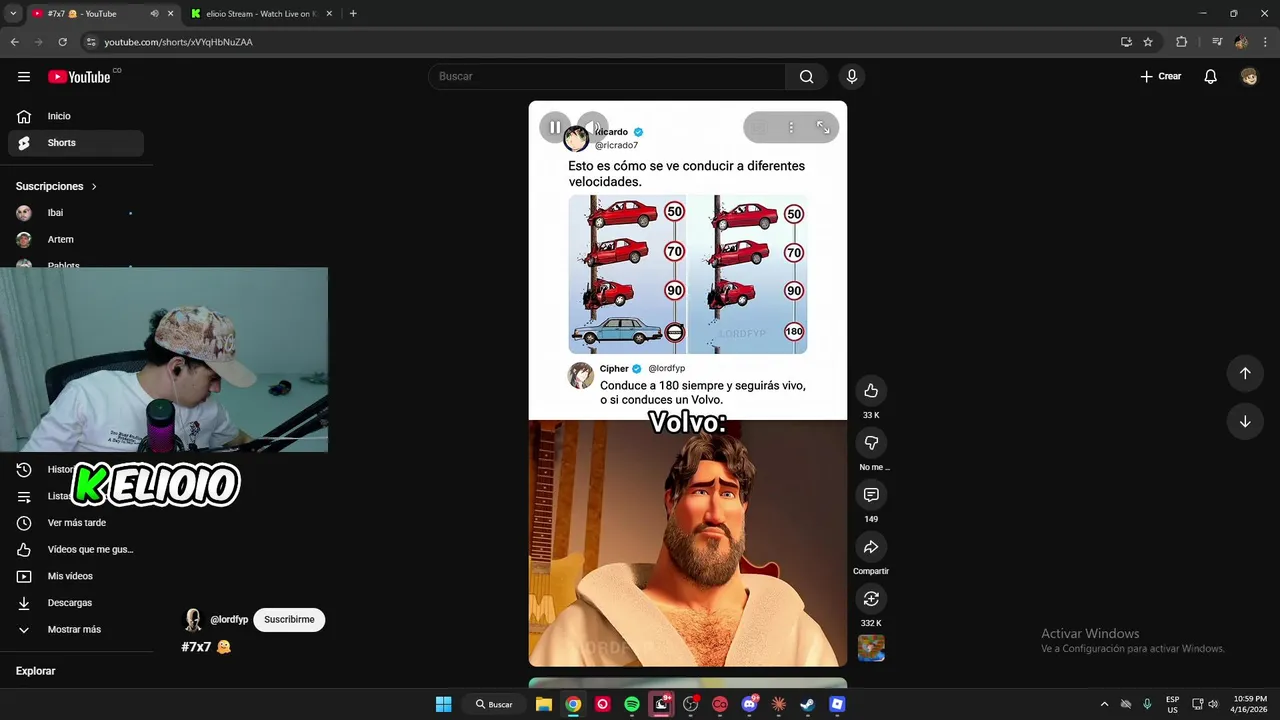Install app icon in address bar
This screenshot has width=1280, height=720.
pyautogui.click(x=1126, y=42)
